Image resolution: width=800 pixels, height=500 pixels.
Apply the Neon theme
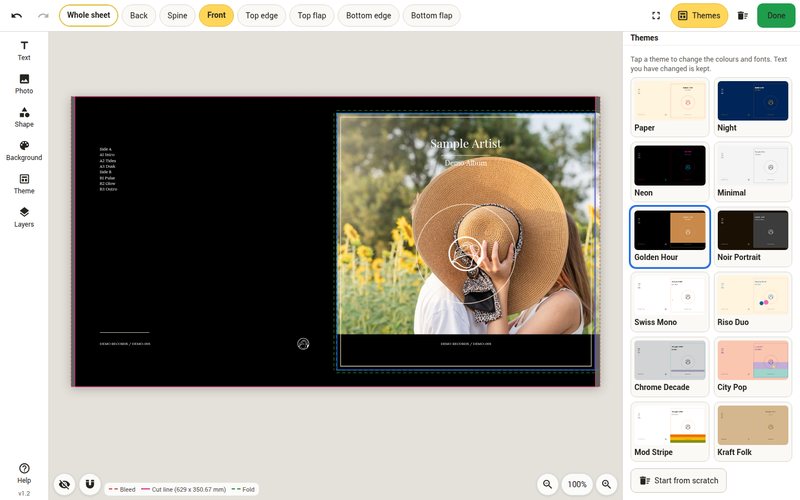[x=669, y=172]
